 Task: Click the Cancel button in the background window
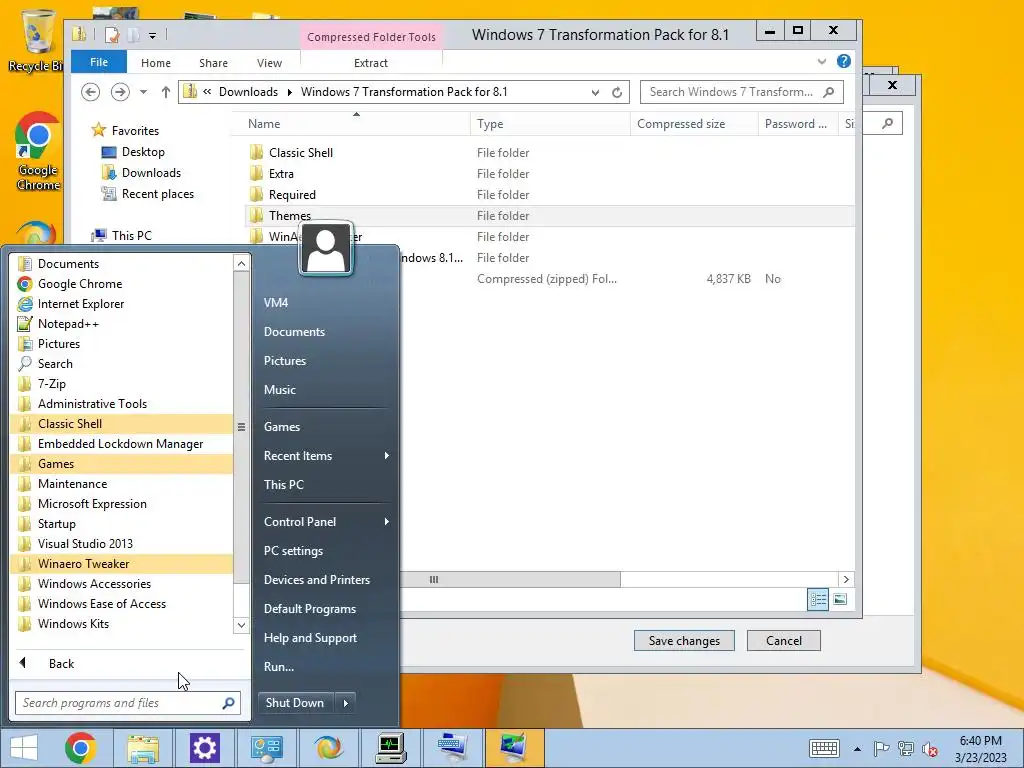pyautogui.click(x=784, y=641)
